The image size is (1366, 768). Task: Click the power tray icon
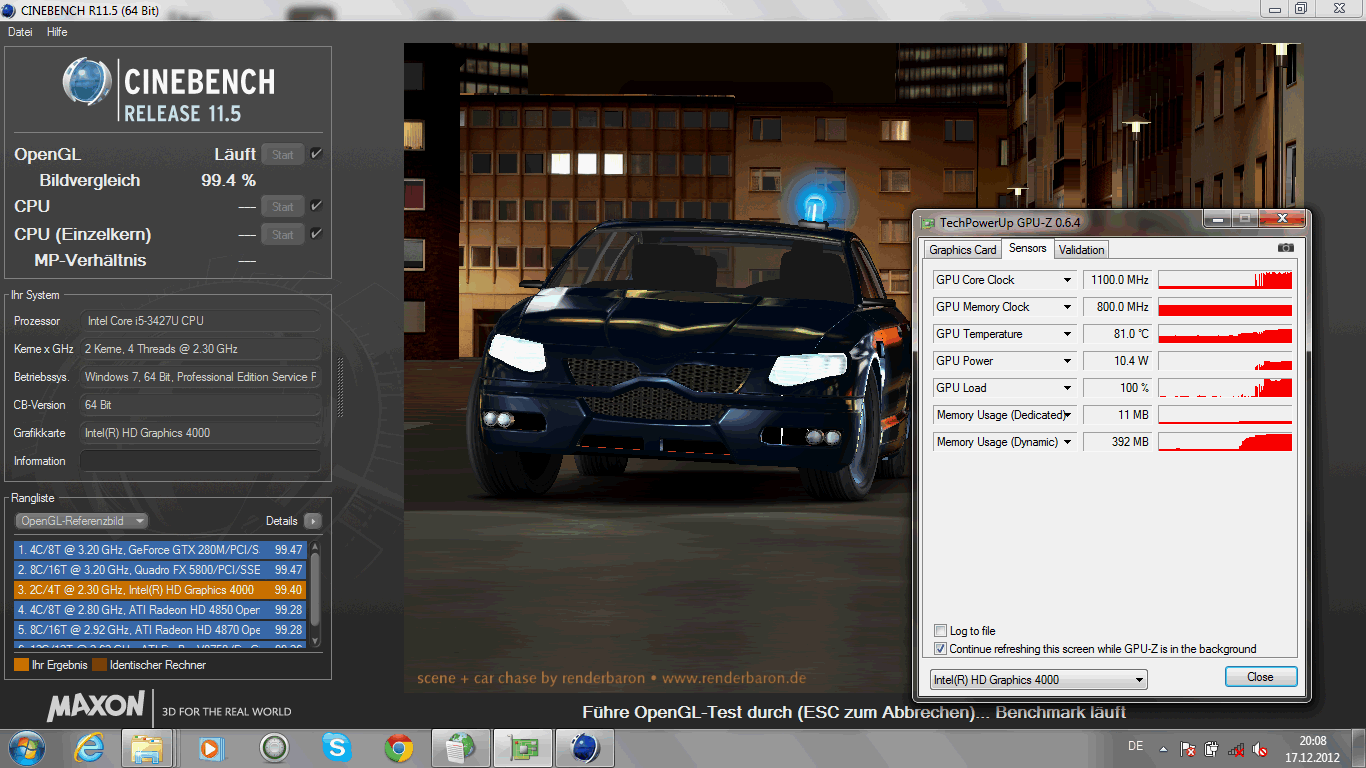click(x=1212, y=748)
